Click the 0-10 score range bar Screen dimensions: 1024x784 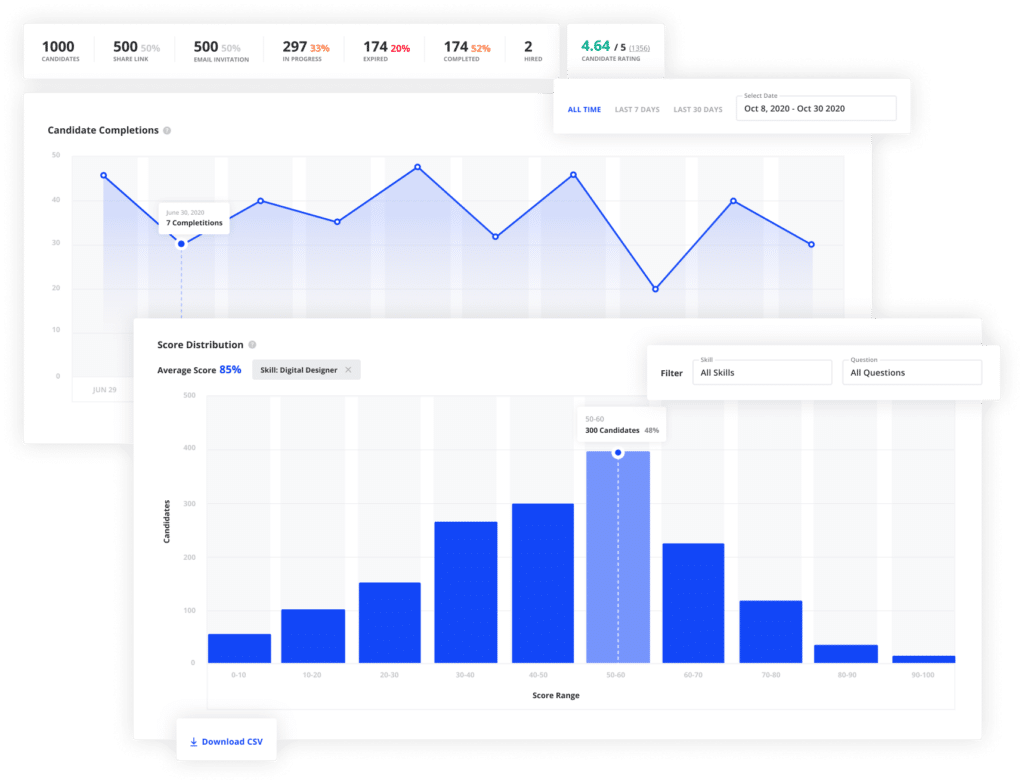coord(239,648)
